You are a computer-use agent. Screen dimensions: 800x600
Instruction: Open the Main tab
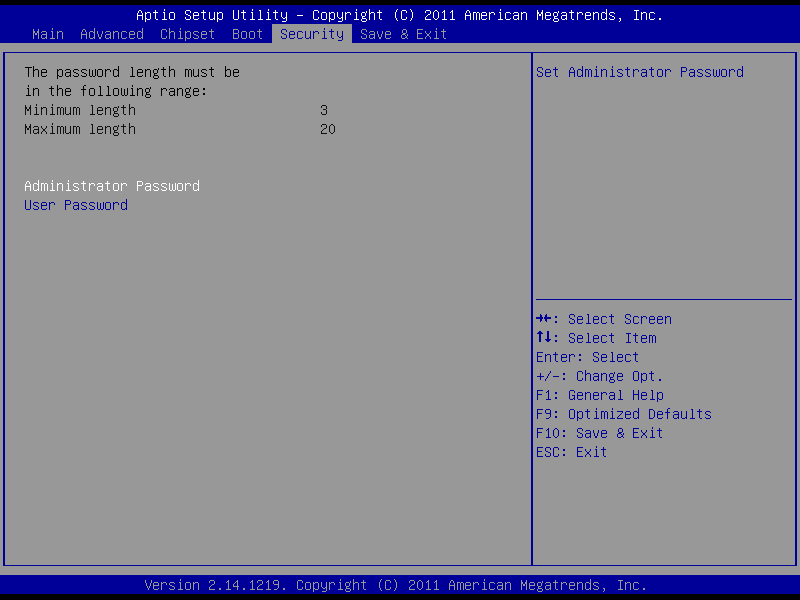(x=48, y=34)
